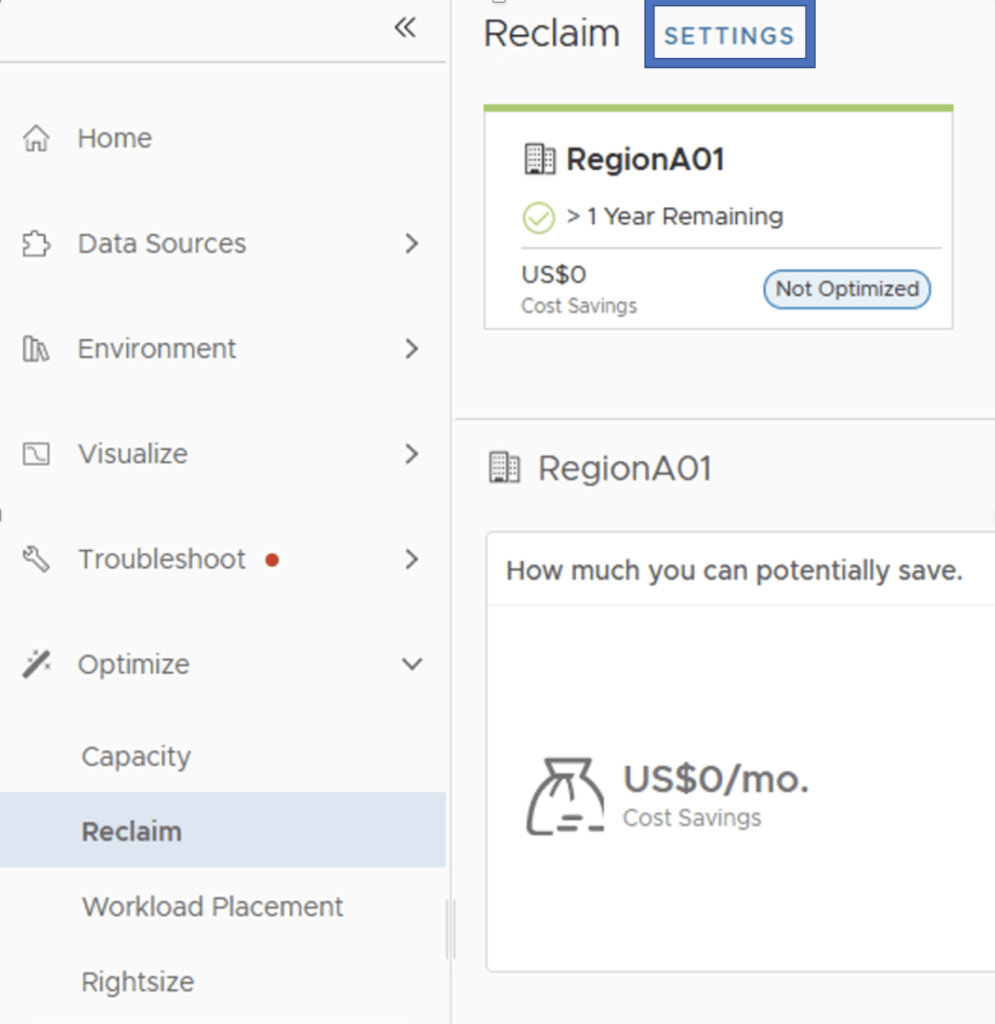The height and width of the screenshot is (1024, 995).
Task: Expand the Troubleshoot menu chevron
Action: point(411,559)
